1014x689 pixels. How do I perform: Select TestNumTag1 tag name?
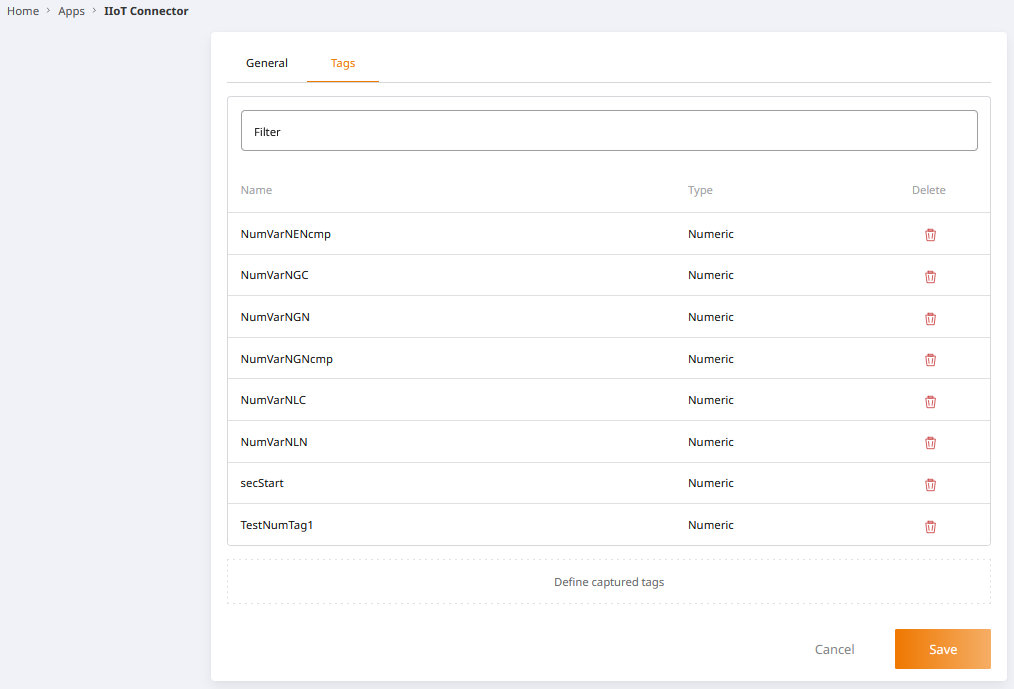click(276, 525)
